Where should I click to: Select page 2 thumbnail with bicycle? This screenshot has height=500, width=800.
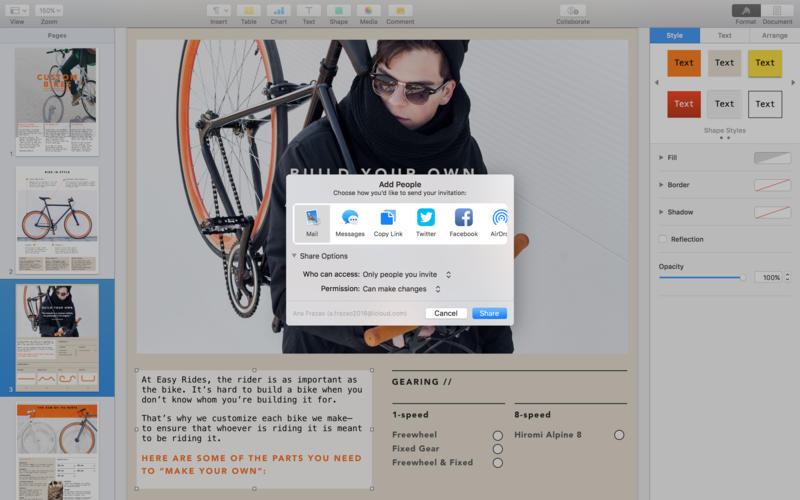coord(57,220)
